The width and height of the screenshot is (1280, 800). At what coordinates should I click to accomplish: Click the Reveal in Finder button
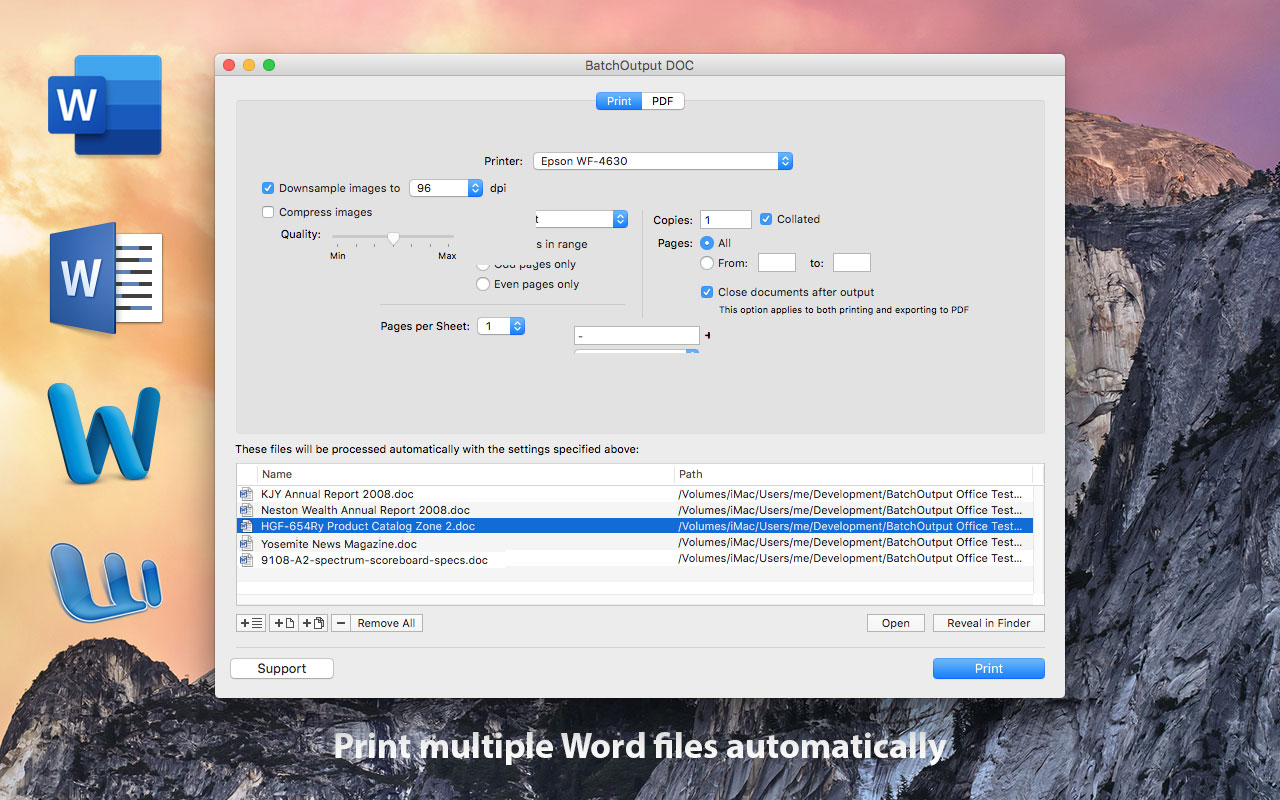coord(989,623)
